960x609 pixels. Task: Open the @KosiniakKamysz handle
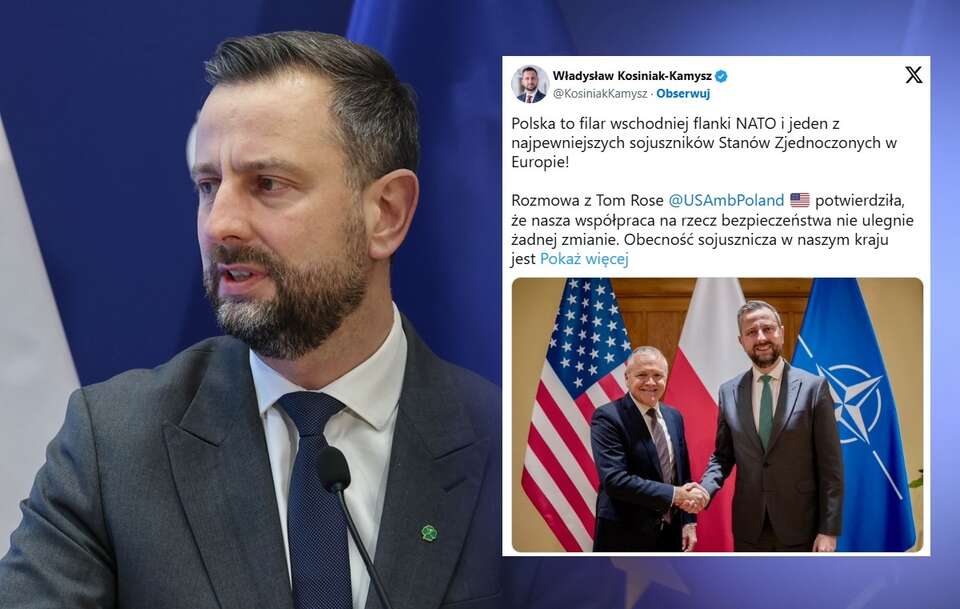(600, 94)
